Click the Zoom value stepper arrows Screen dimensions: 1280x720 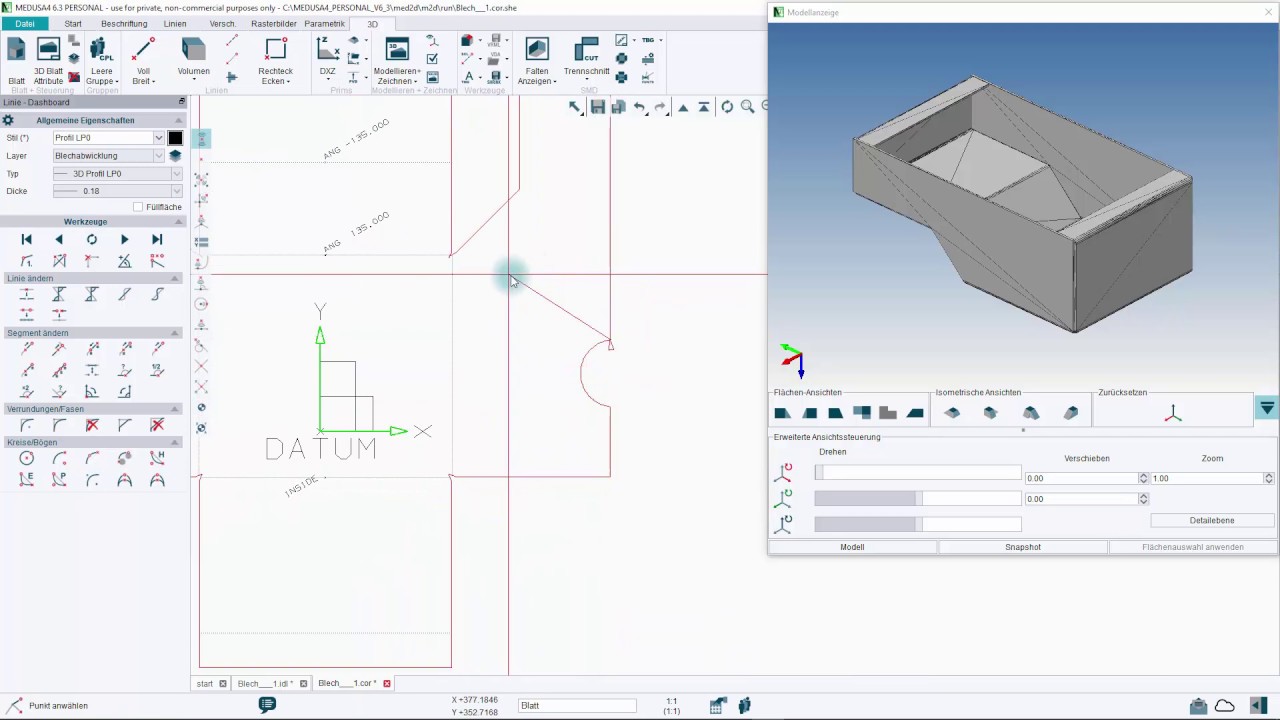[x=1269, y=479]
